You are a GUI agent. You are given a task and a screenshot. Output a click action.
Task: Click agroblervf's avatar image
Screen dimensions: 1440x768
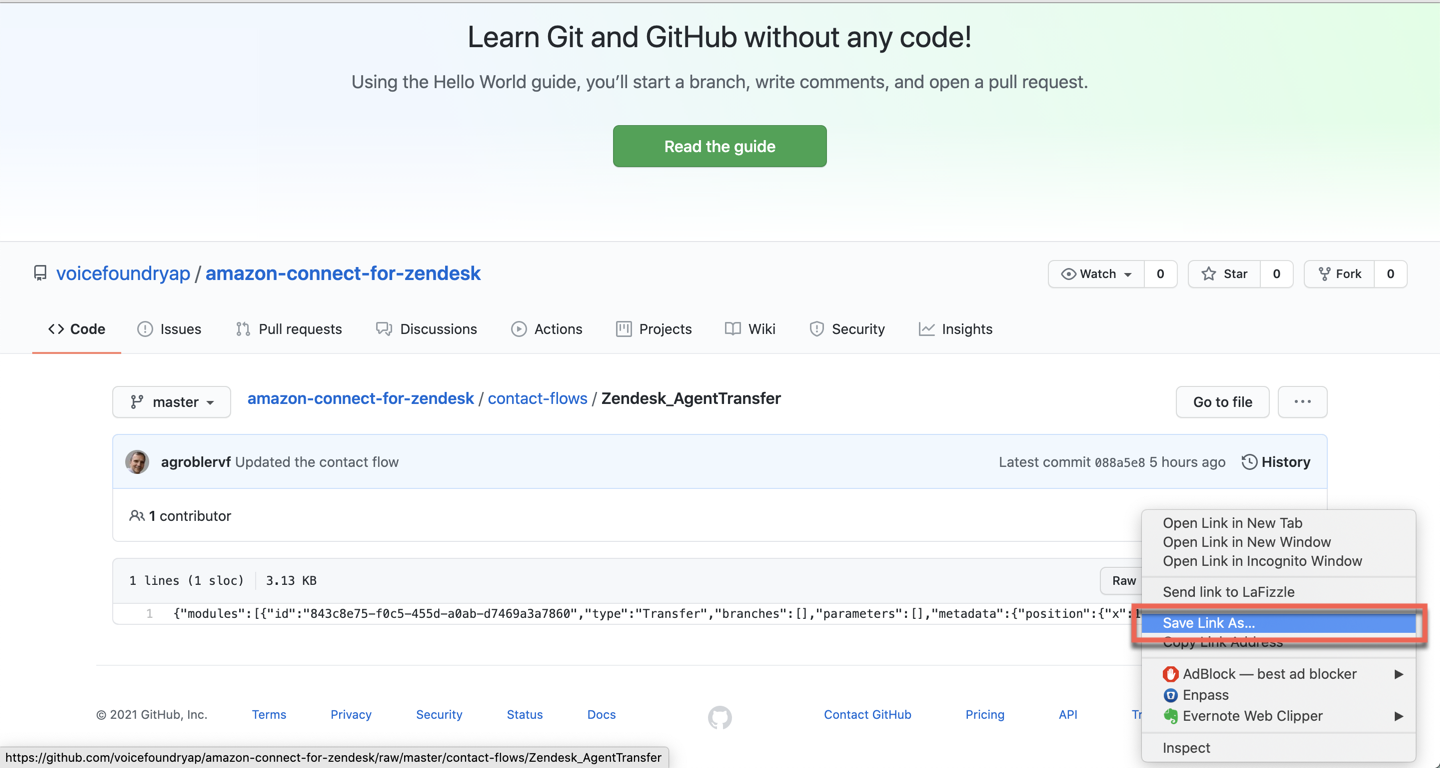(x=137, y=462)
